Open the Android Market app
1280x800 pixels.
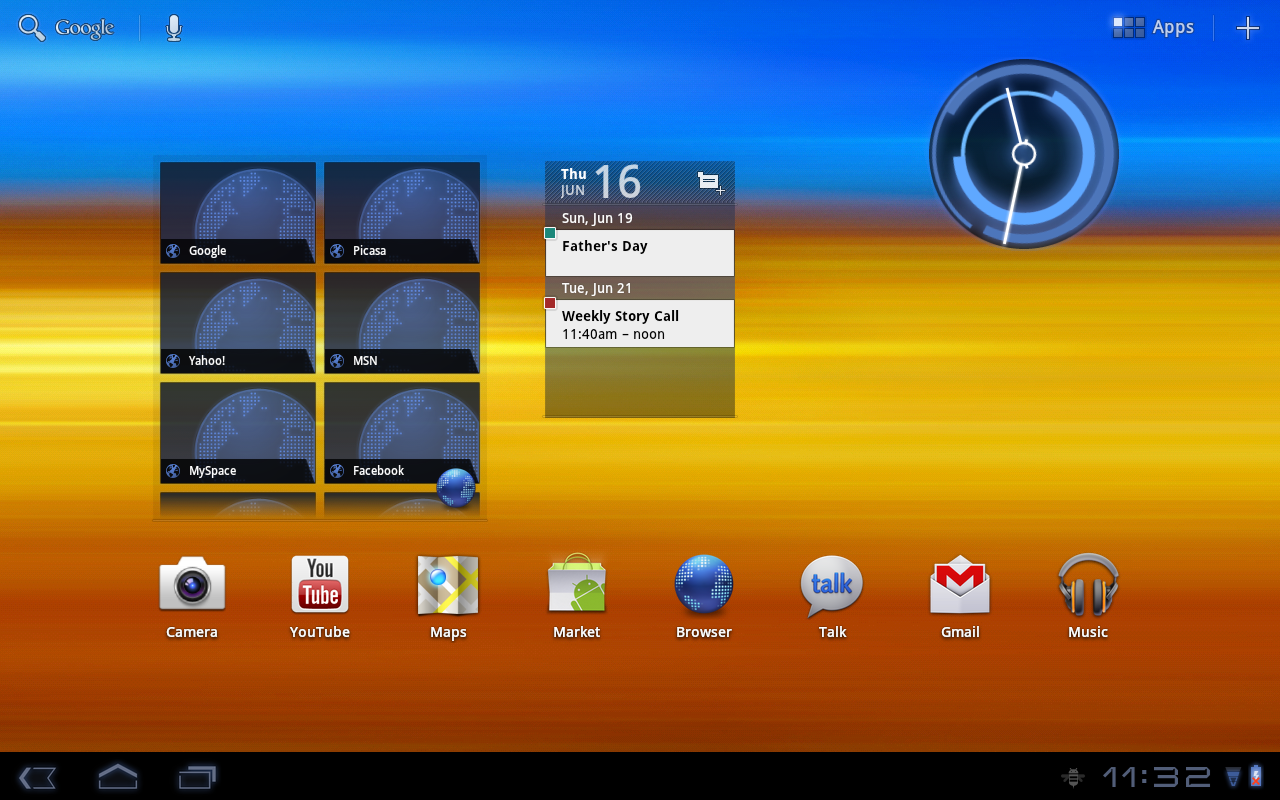click(x=576, y=597)
